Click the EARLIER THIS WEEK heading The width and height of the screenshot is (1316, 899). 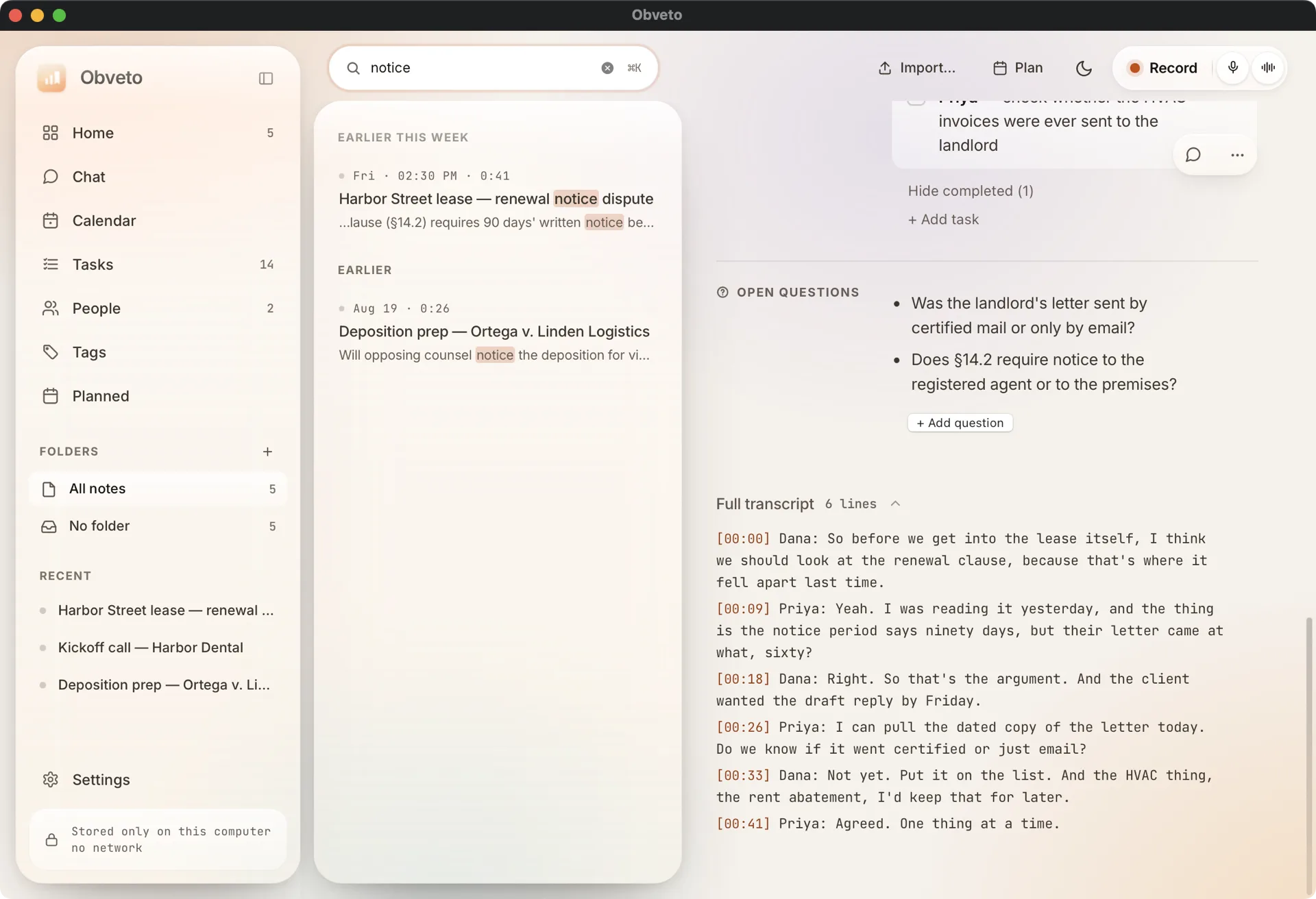403,138
